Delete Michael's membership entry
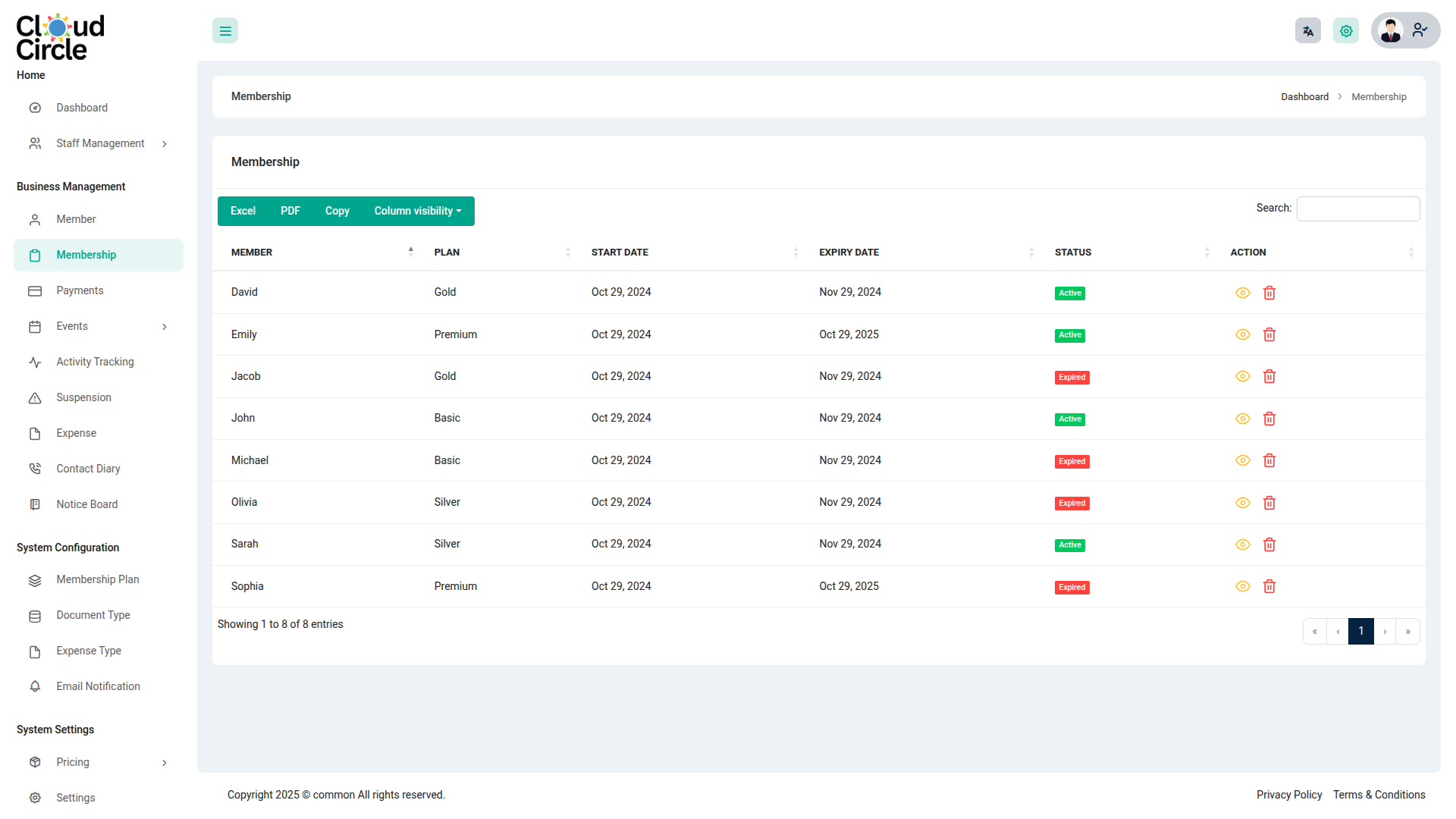Image resolution: width=1456 pixels, height=819 pixels. (x=1269, y=460)
